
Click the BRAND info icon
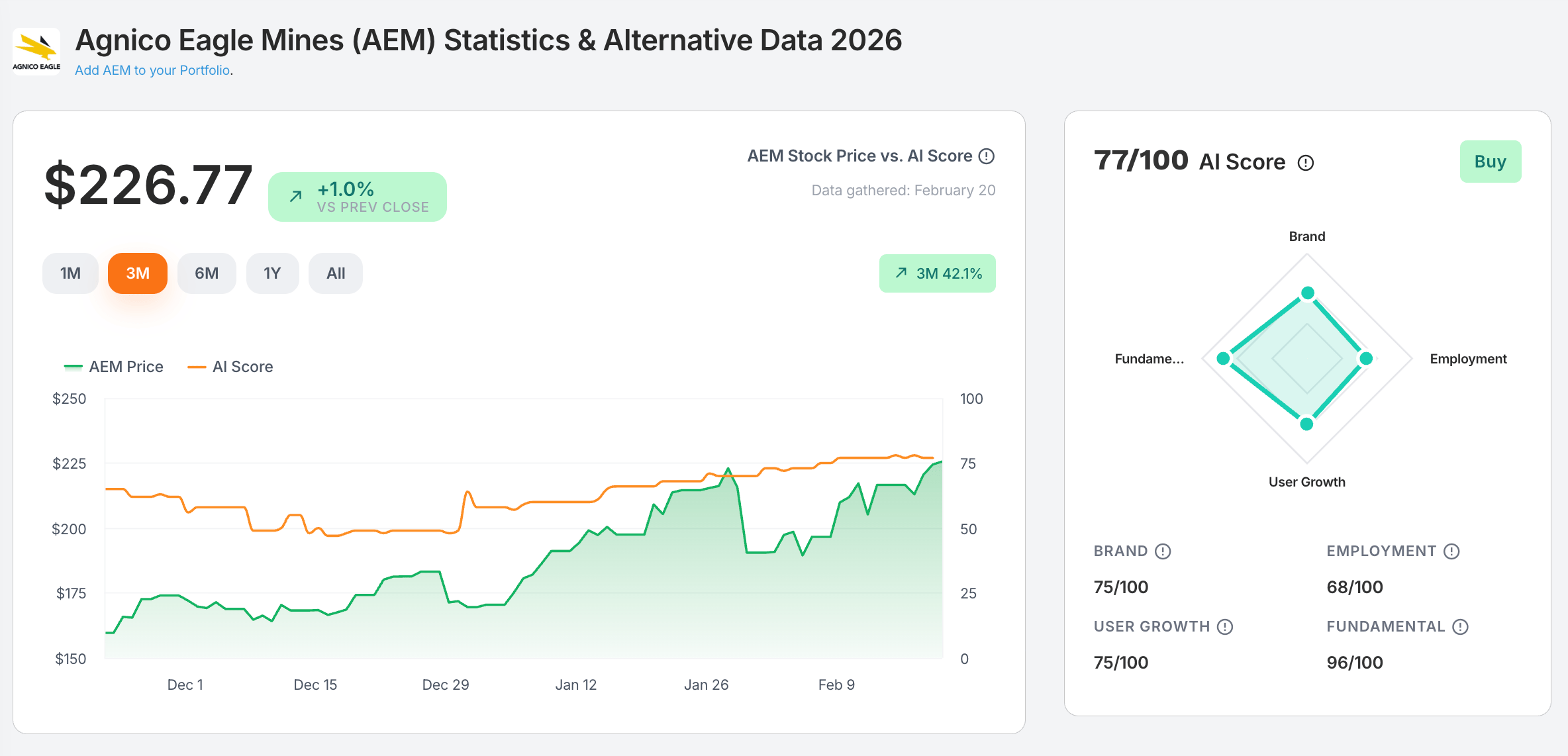1163,551
